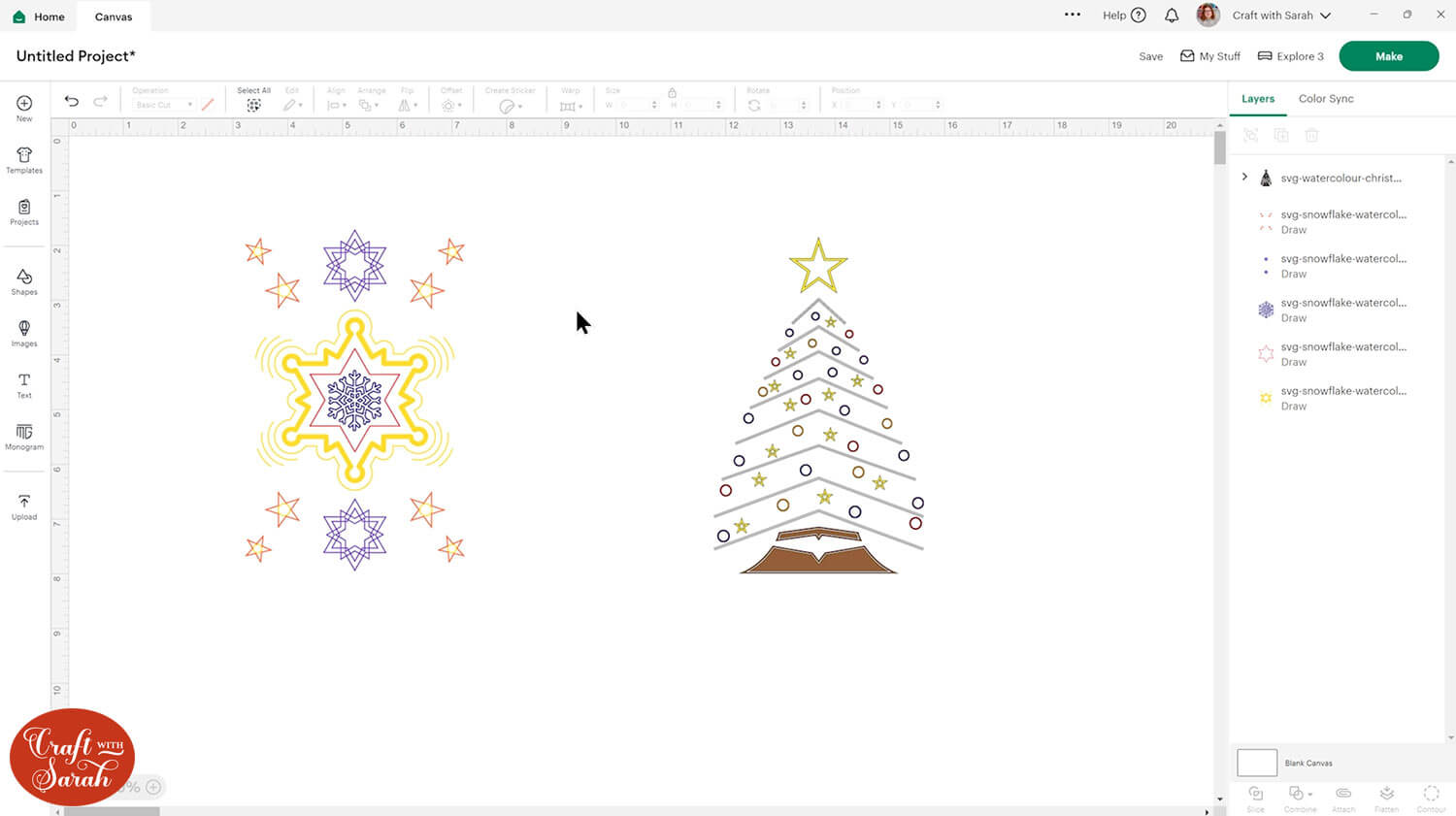Screen dimensions: 1456x816
Task: Click the green Make button
Action: point(1388,56)
